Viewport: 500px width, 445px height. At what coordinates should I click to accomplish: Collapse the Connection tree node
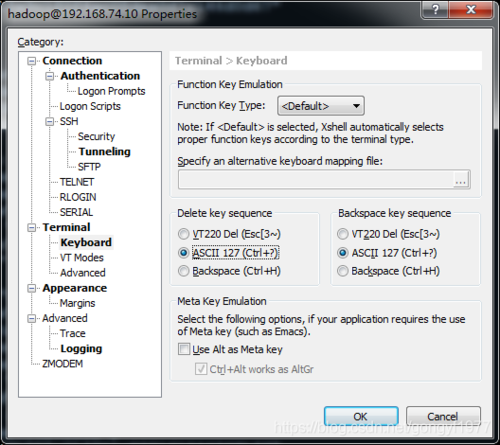(32, 61)
